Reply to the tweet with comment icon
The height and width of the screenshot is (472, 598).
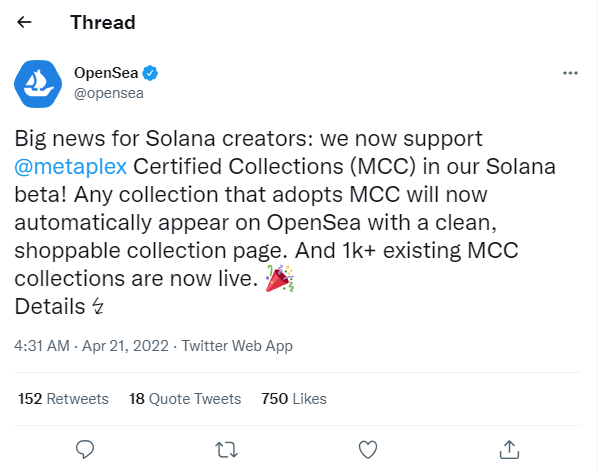point(85,449)
